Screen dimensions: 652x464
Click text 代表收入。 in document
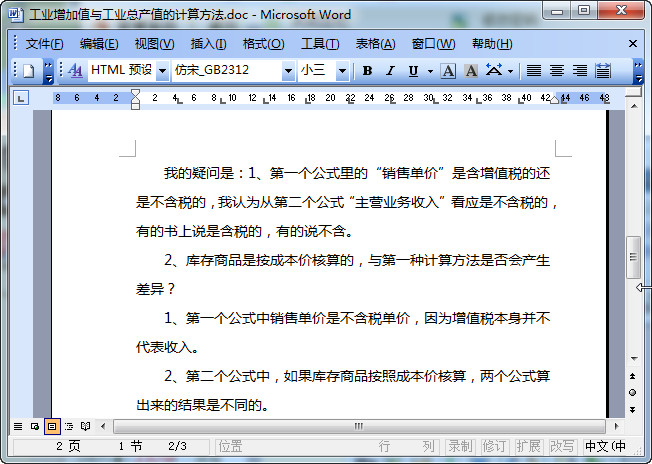click(x=168, y=347)
